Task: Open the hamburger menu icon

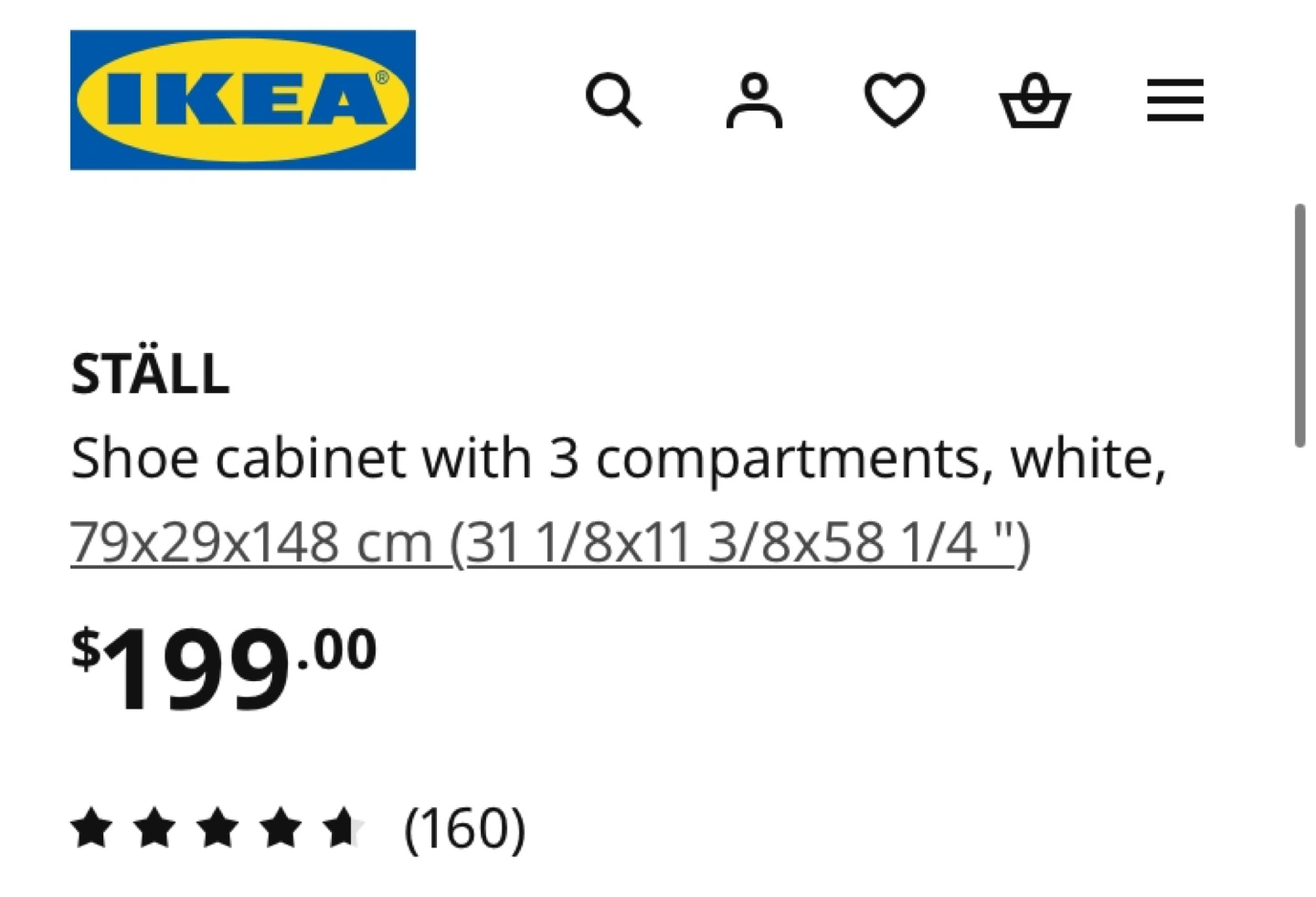Action: tap(1175, 101)
